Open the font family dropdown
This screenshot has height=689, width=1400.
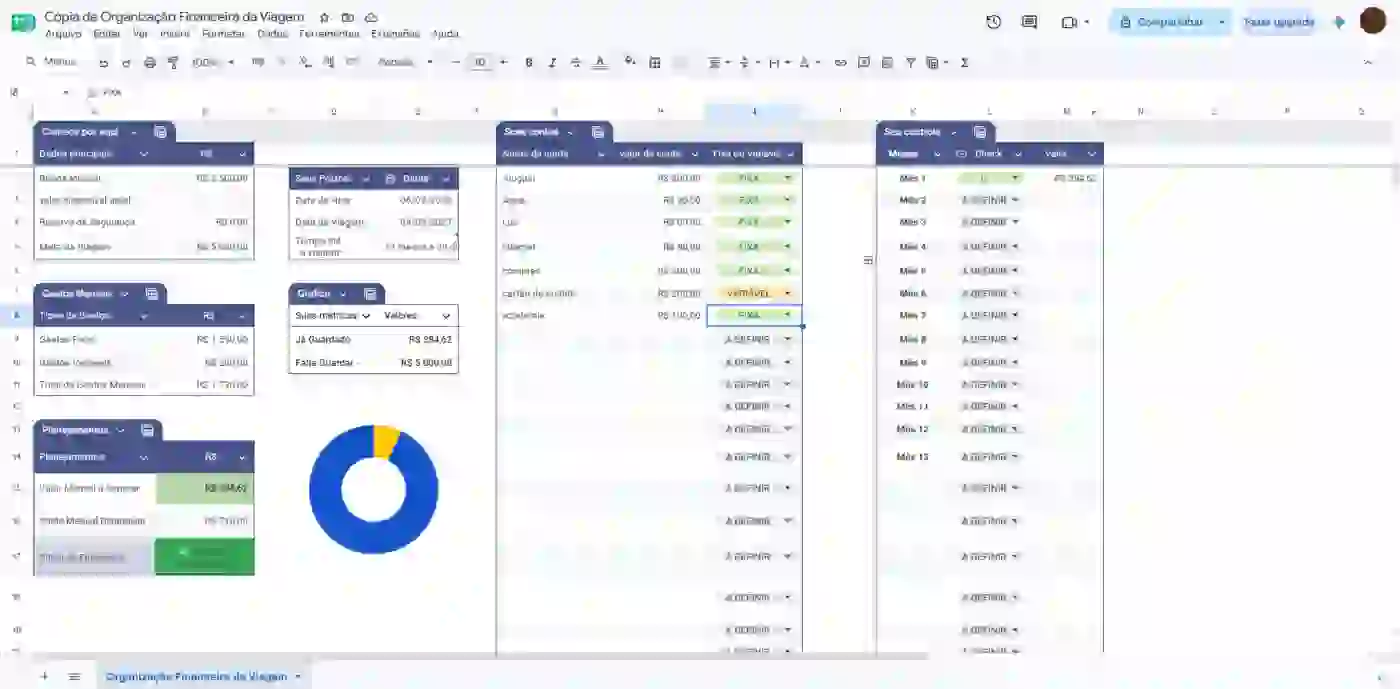[405, 62]
